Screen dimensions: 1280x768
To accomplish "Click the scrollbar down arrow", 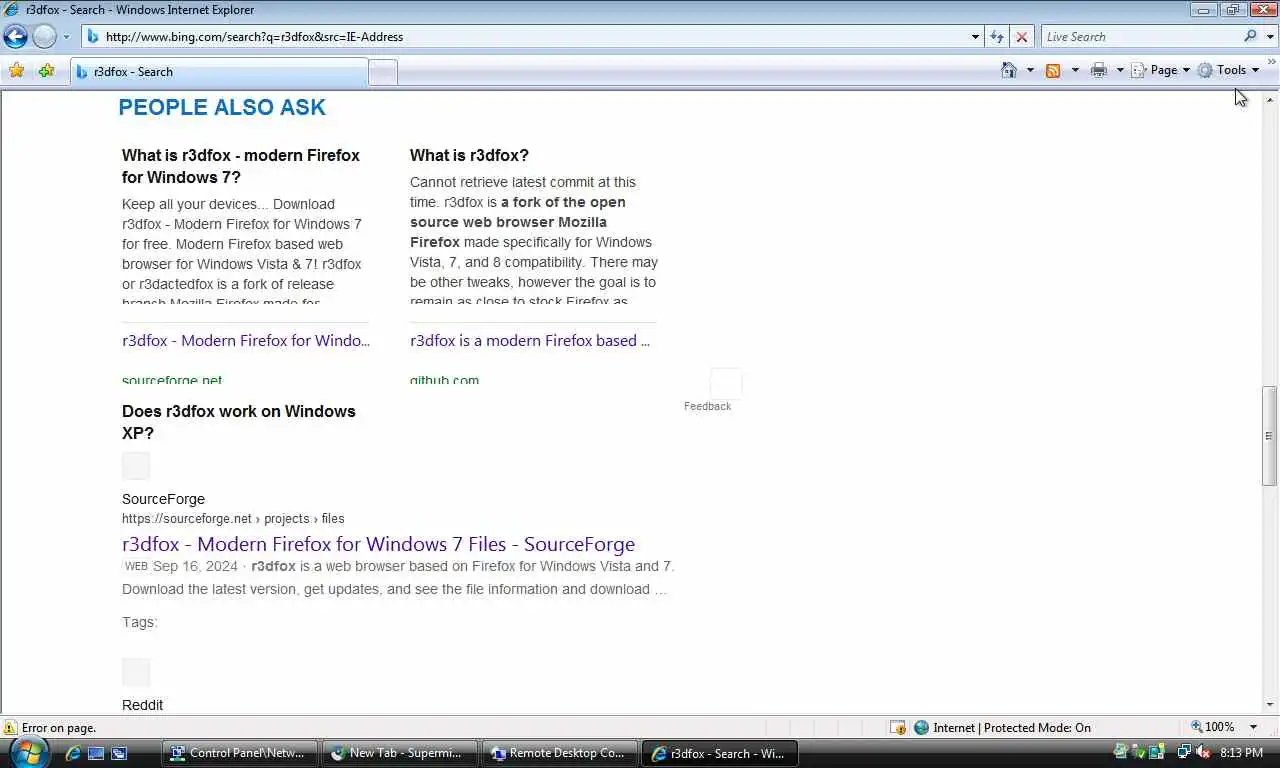I will tap(1270, 704).
